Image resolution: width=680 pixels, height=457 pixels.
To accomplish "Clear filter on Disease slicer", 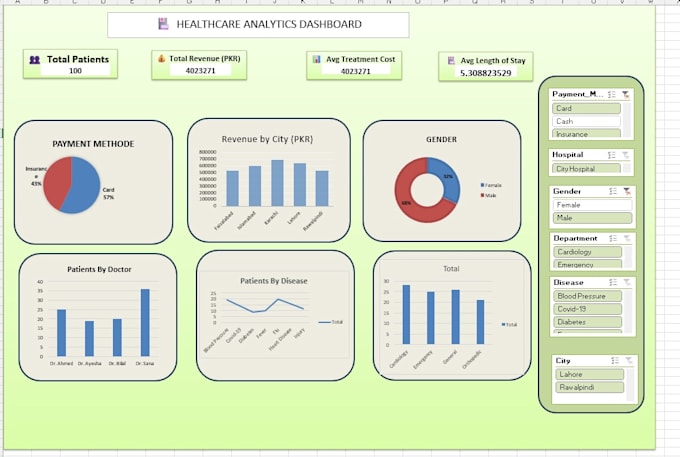I will pyautogui.click(x=627, y=282).
